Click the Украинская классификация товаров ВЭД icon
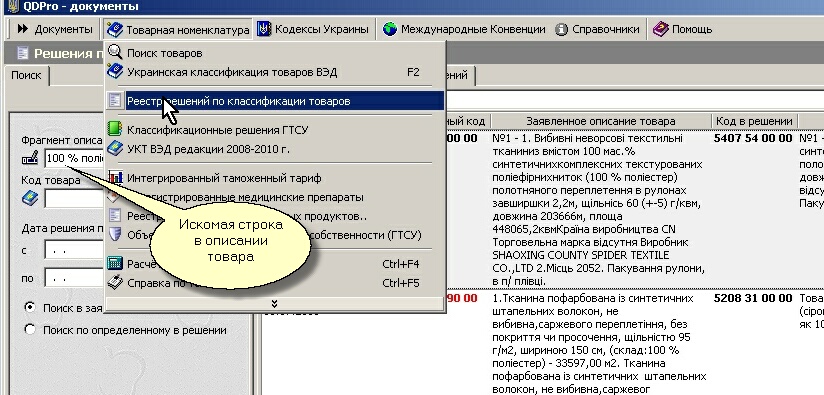The height and width of the screenshot is (395, 824). click(x=115, y=71)
